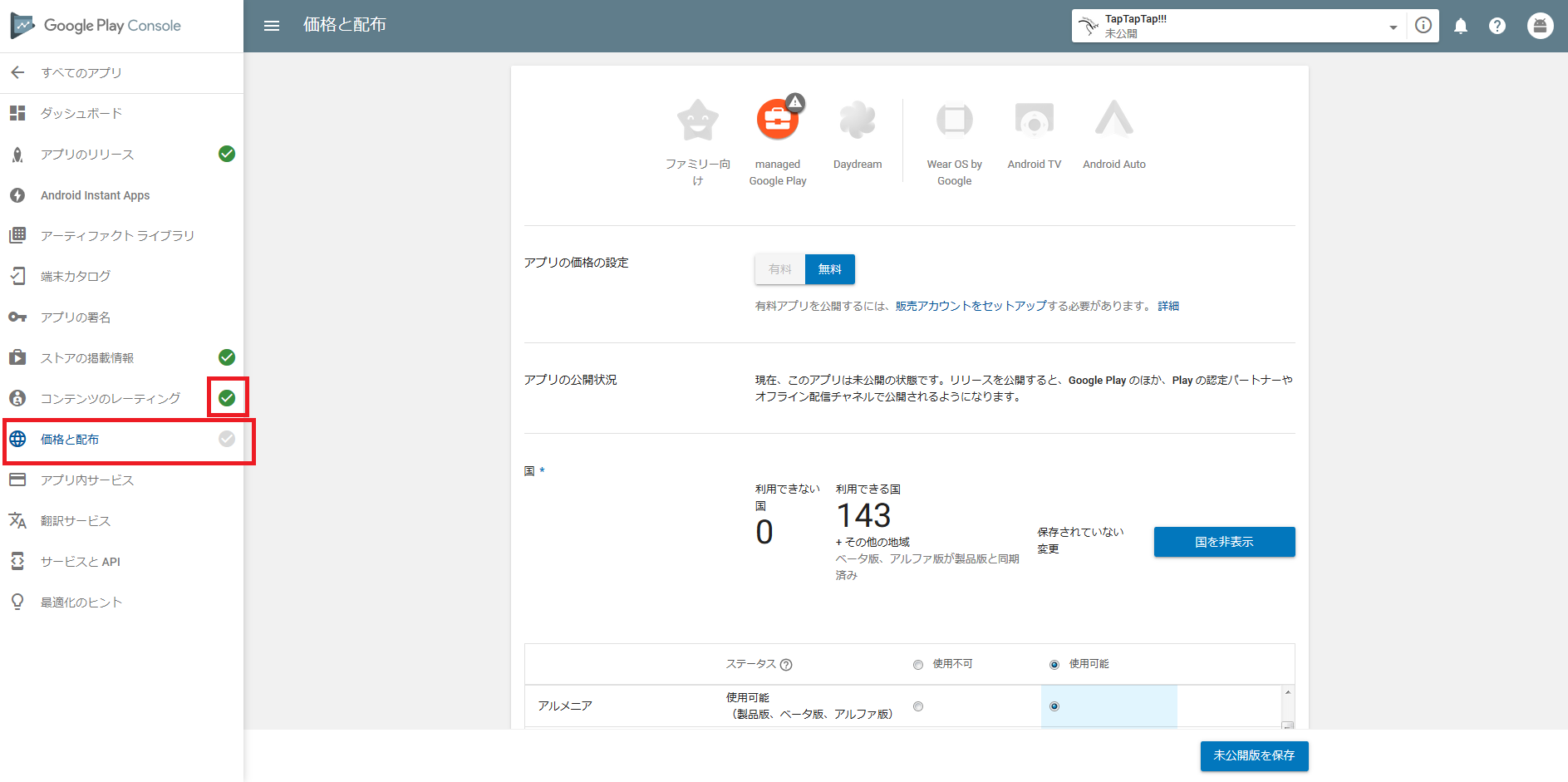Screen dimensions: 1568x782
Task: Select 使用不可 radio for アルメニア
Action: 918,706
